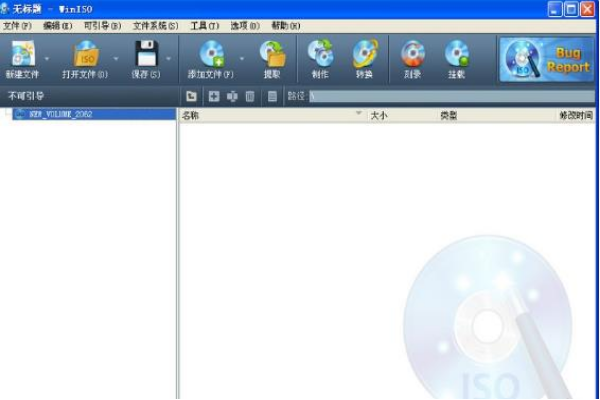Toggle the expander beside the NEW_VOLUME tree node

coord(7,114)
